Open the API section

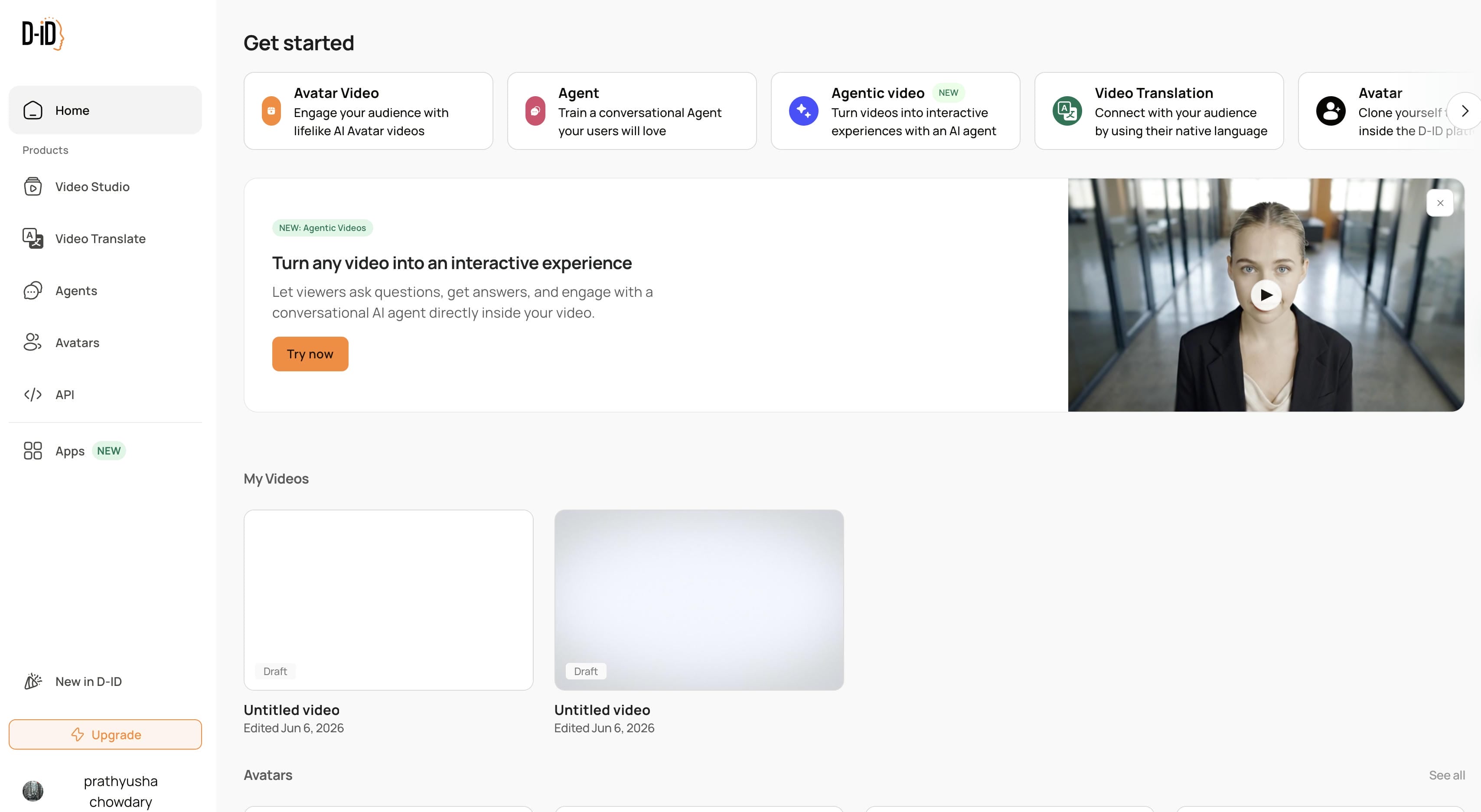[105, 395]
